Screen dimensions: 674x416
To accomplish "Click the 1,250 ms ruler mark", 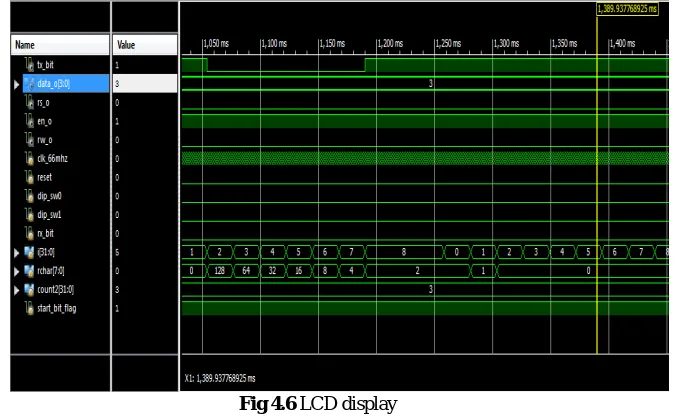I will pos(448,43).
